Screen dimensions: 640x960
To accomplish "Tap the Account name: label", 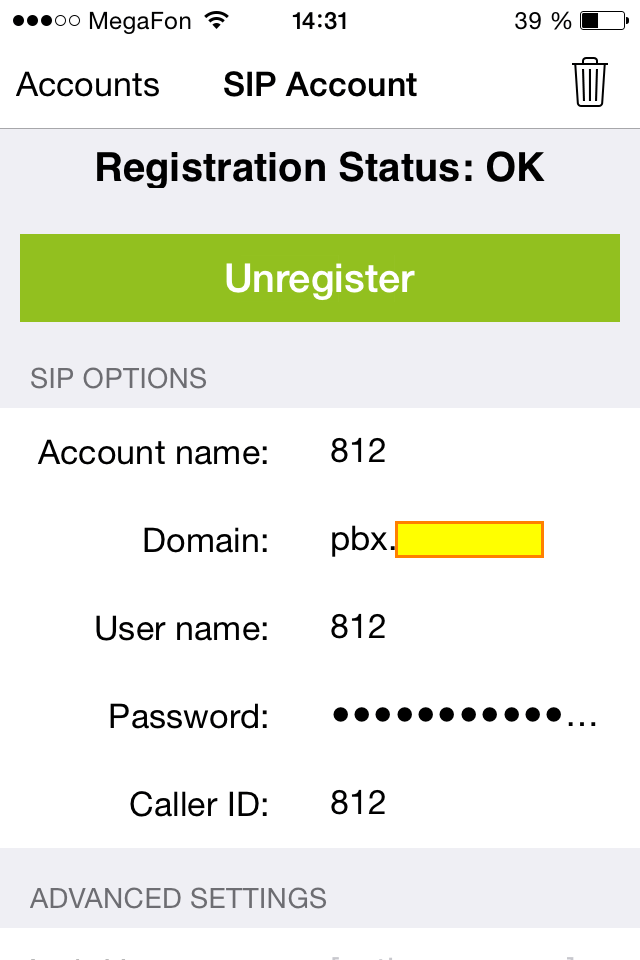I will [153, 453].
